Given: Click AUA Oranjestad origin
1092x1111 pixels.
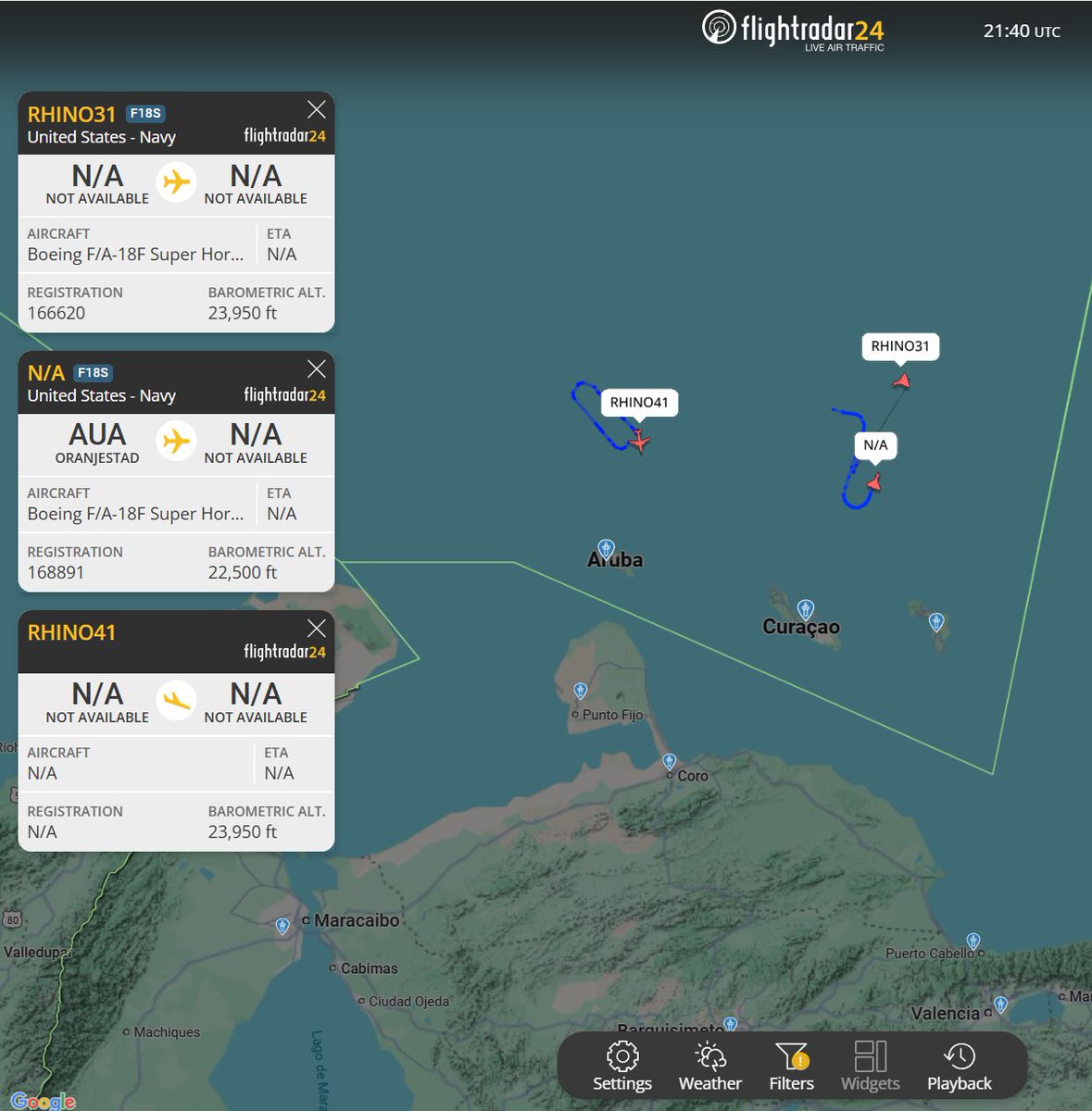Looking at the screenshot, I should [x=97, y=442].
